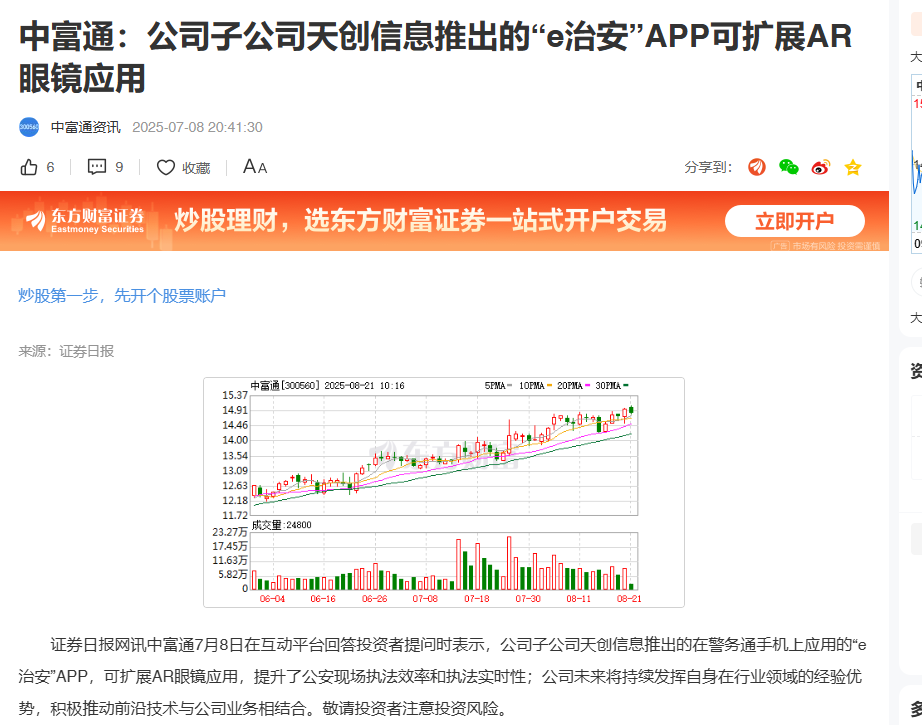
Task: Share to QZone star icon
Action: [x=853, y=168]
